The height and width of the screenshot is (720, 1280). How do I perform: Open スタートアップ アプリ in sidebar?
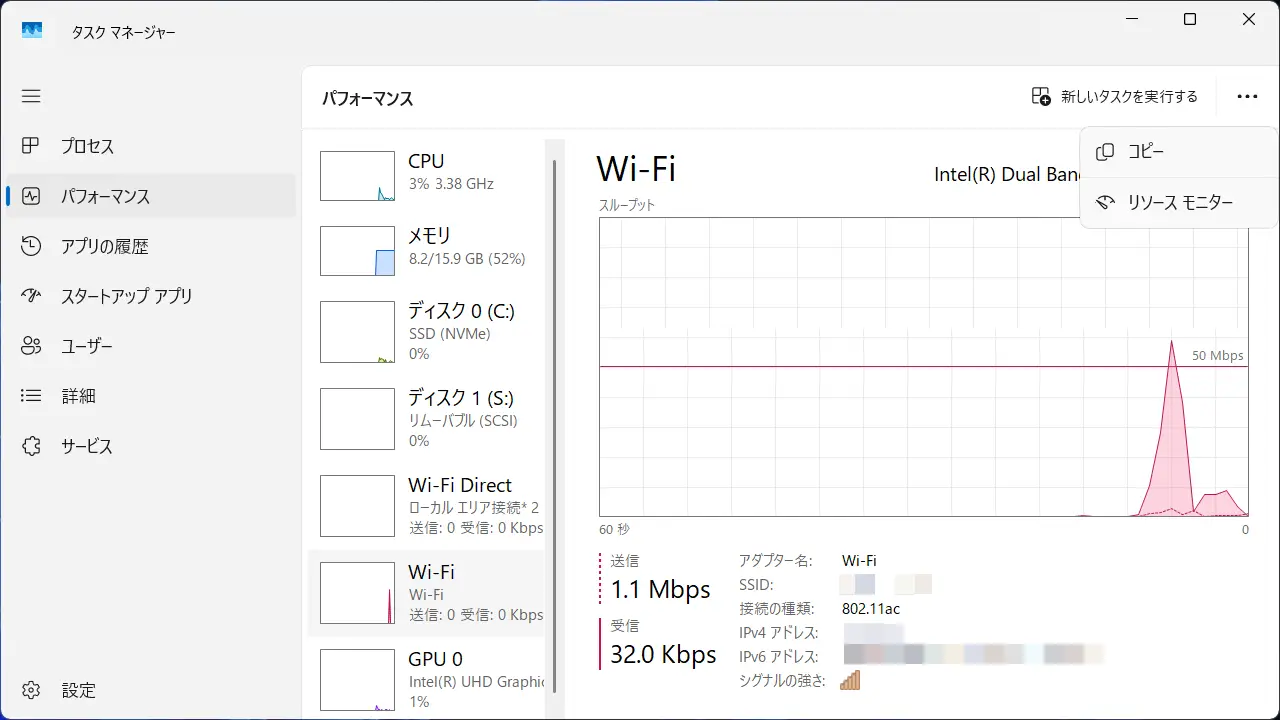coord(125,296)
